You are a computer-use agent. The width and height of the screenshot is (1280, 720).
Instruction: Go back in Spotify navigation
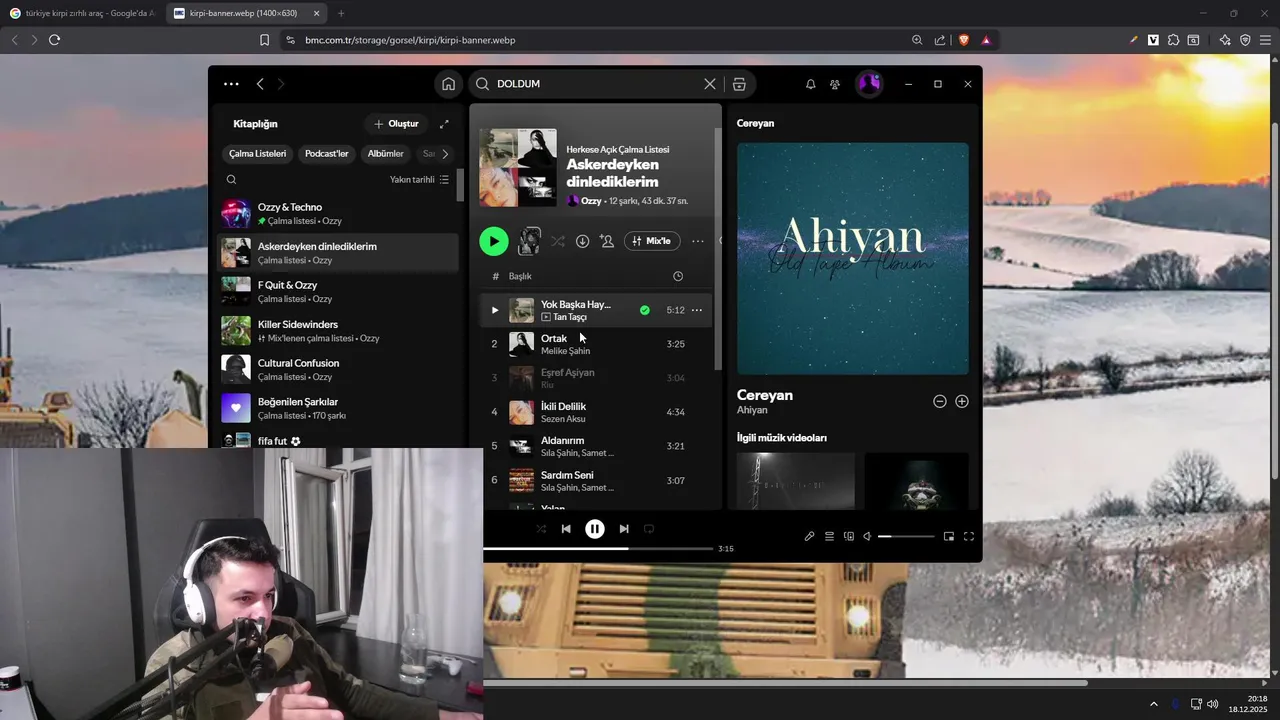(260, 84)
